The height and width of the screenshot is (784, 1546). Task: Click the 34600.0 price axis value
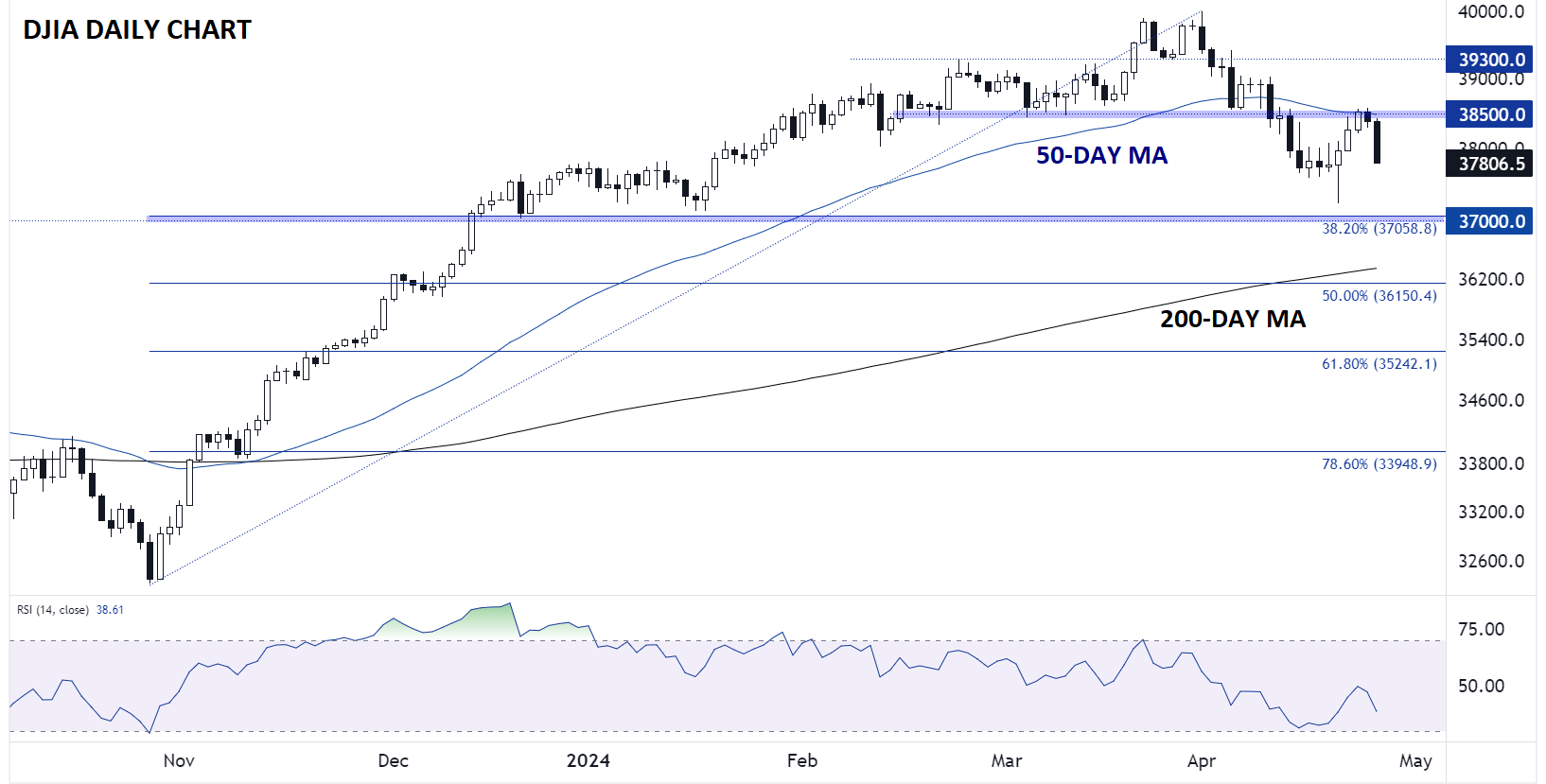pyautogui.click(x=1491, y=401)
